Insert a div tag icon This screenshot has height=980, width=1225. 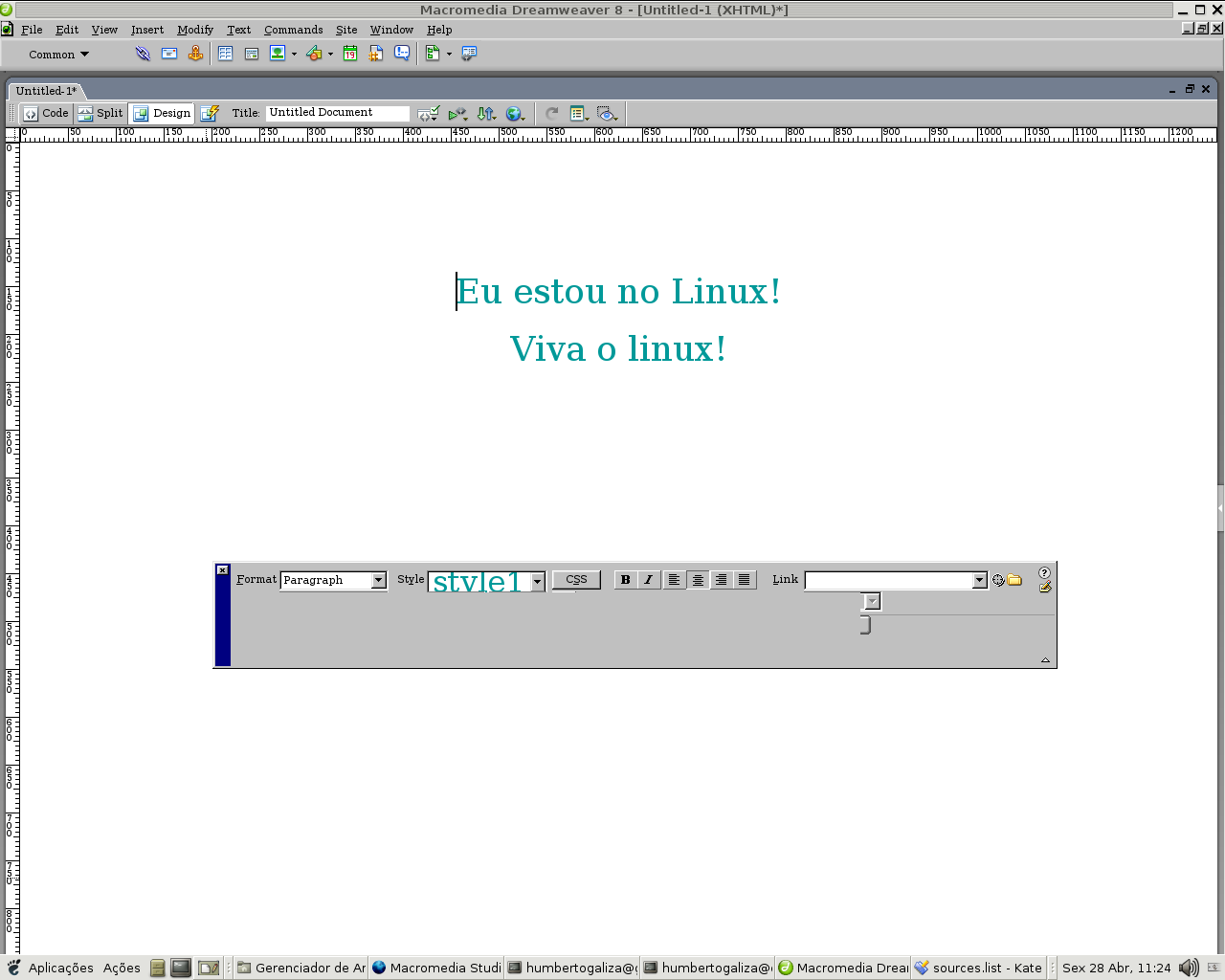252,54
